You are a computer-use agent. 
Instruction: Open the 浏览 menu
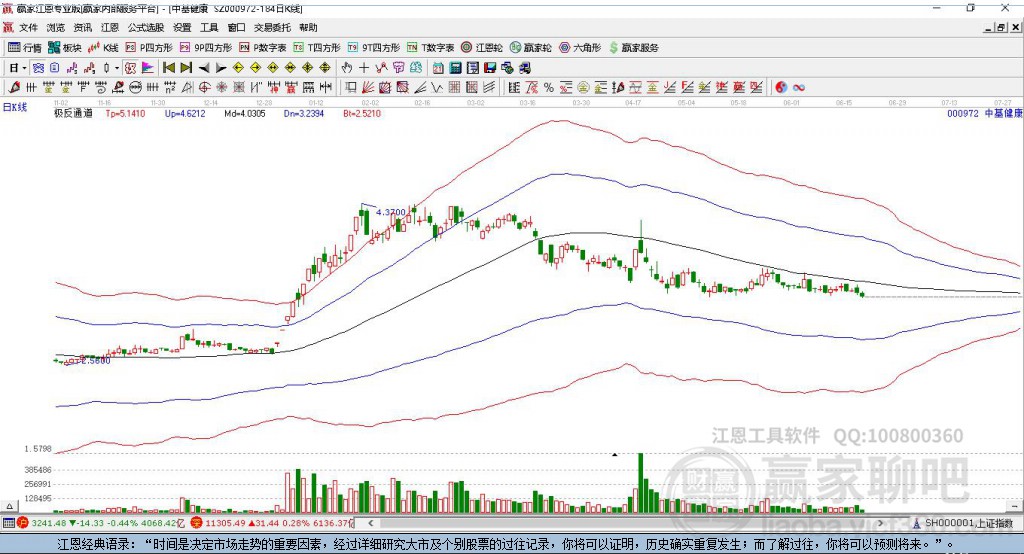[x=56, y=27]
